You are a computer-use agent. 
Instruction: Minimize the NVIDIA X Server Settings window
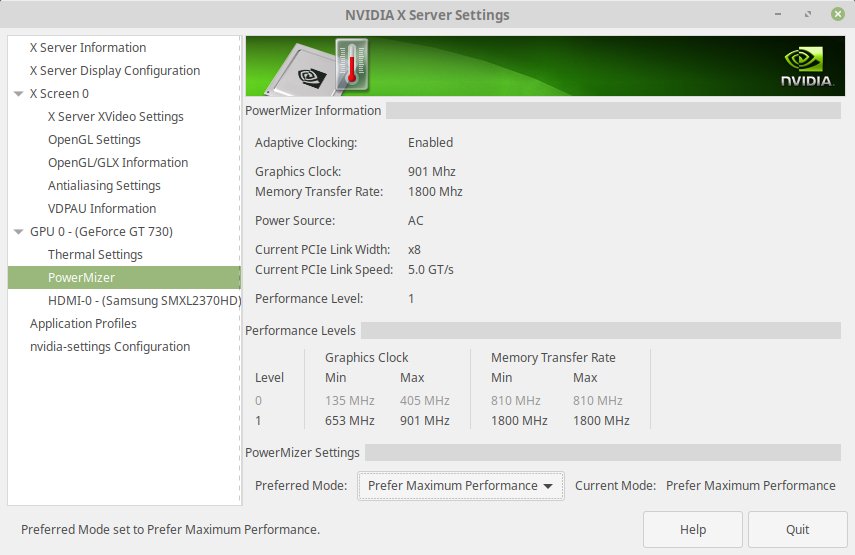[x=777, y=15]
